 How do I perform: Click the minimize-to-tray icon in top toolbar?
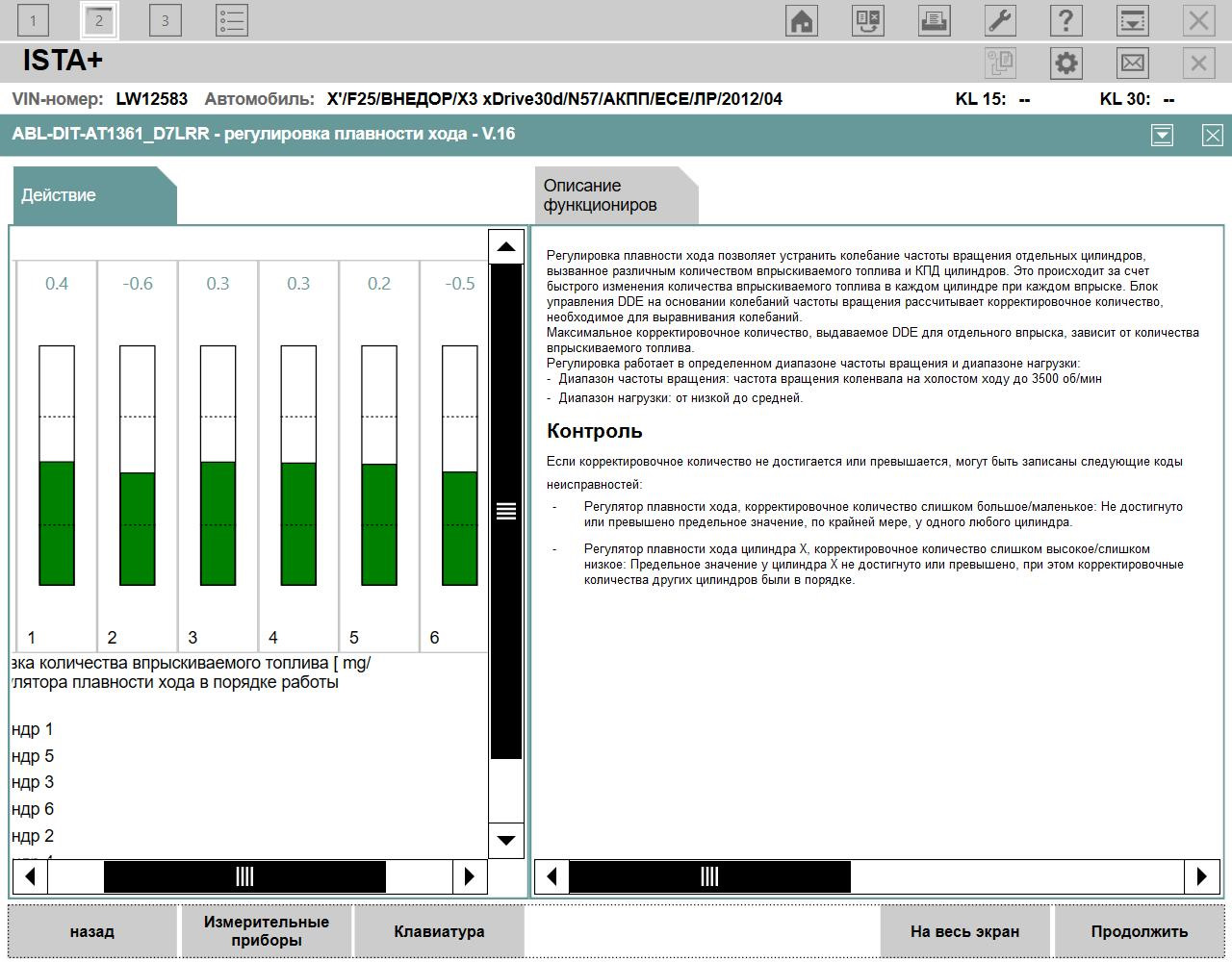(1132, 20)
